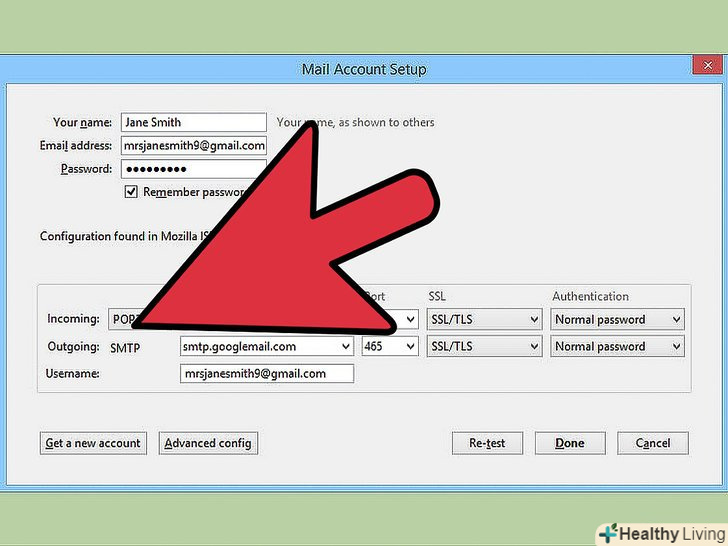Click the SSL column header

coord(436,296)
